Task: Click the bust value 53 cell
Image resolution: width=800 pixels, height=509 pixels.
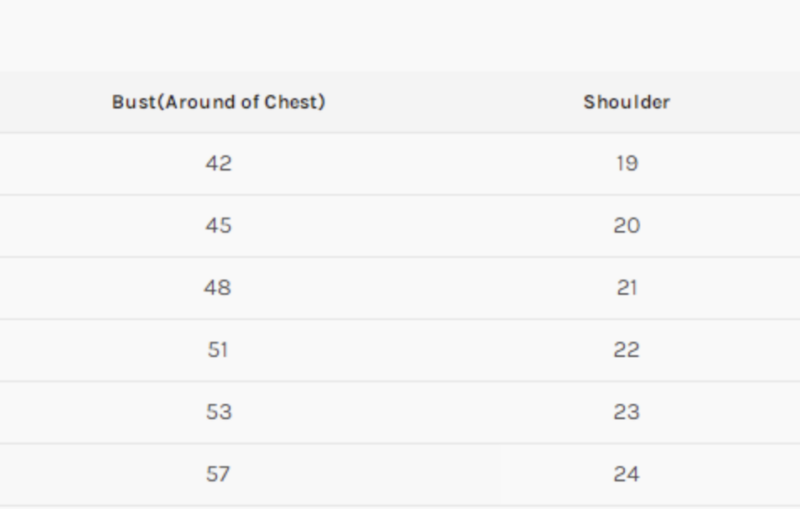Action: click(218, 412)
